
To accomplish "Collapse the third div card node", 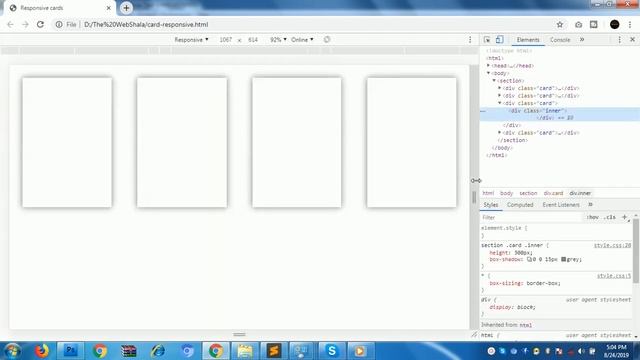I will pyautogui.click(x=500, y=103).
